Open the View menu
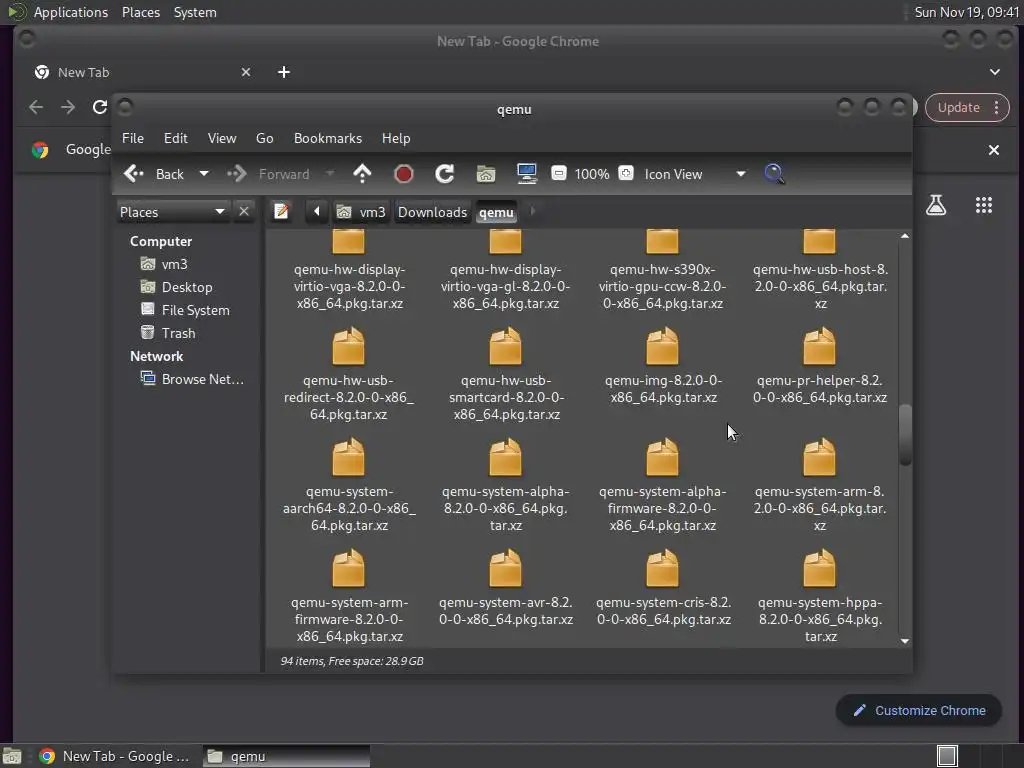The width and height of the screenshot is (1024, 768). tap(222, 138)
